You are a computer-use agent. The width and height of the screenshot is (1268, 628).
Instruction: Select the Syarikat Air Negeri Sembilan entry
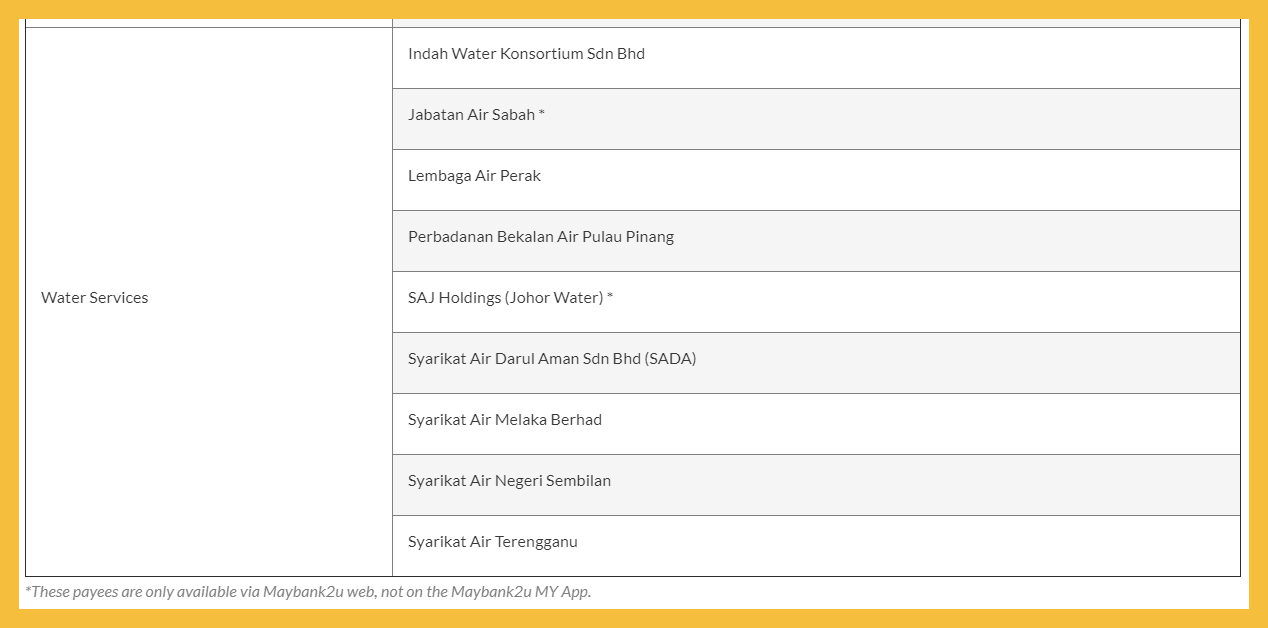(509, 481)
